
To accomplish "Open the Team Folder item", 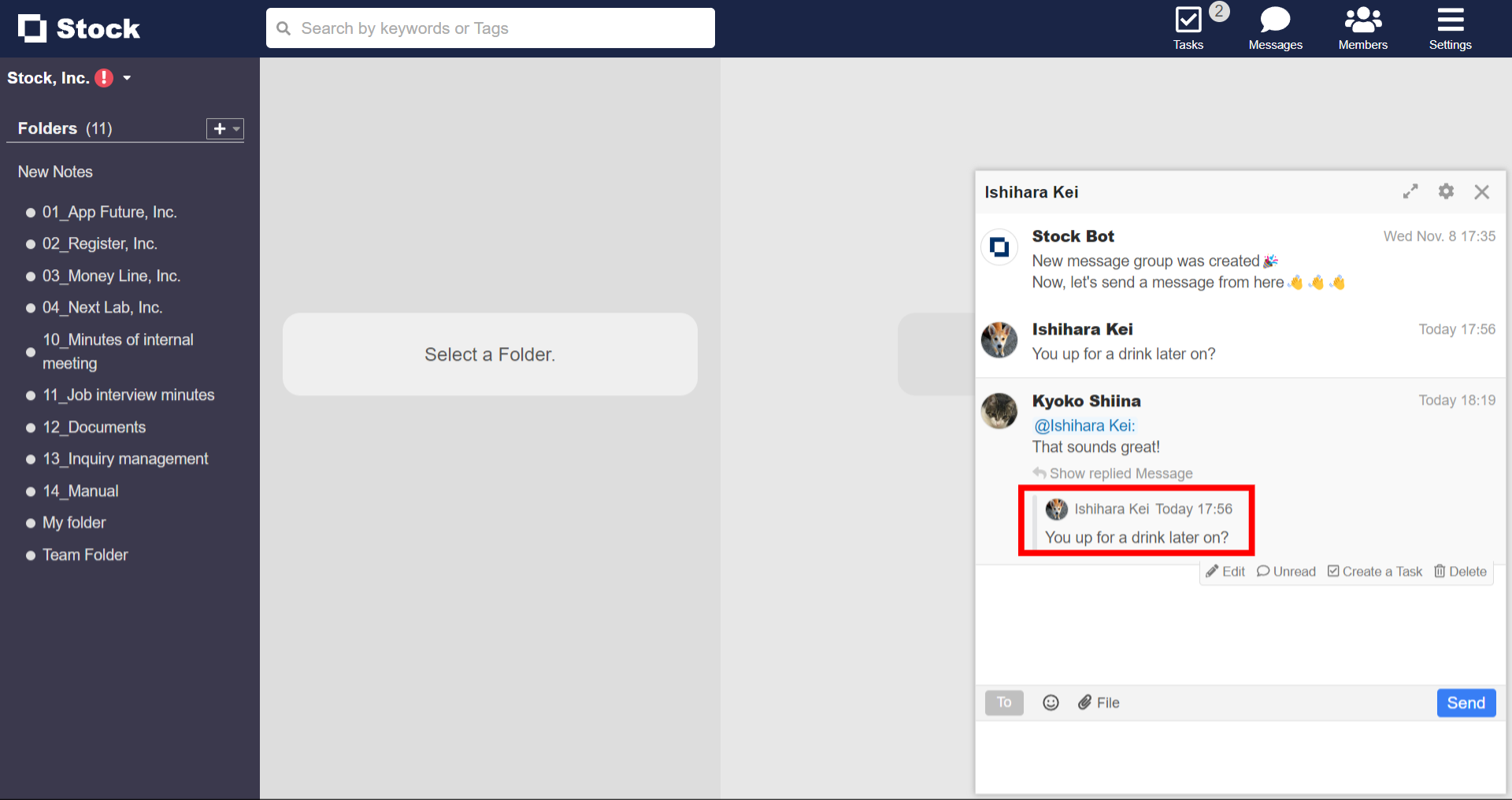I will click(84, 554).
